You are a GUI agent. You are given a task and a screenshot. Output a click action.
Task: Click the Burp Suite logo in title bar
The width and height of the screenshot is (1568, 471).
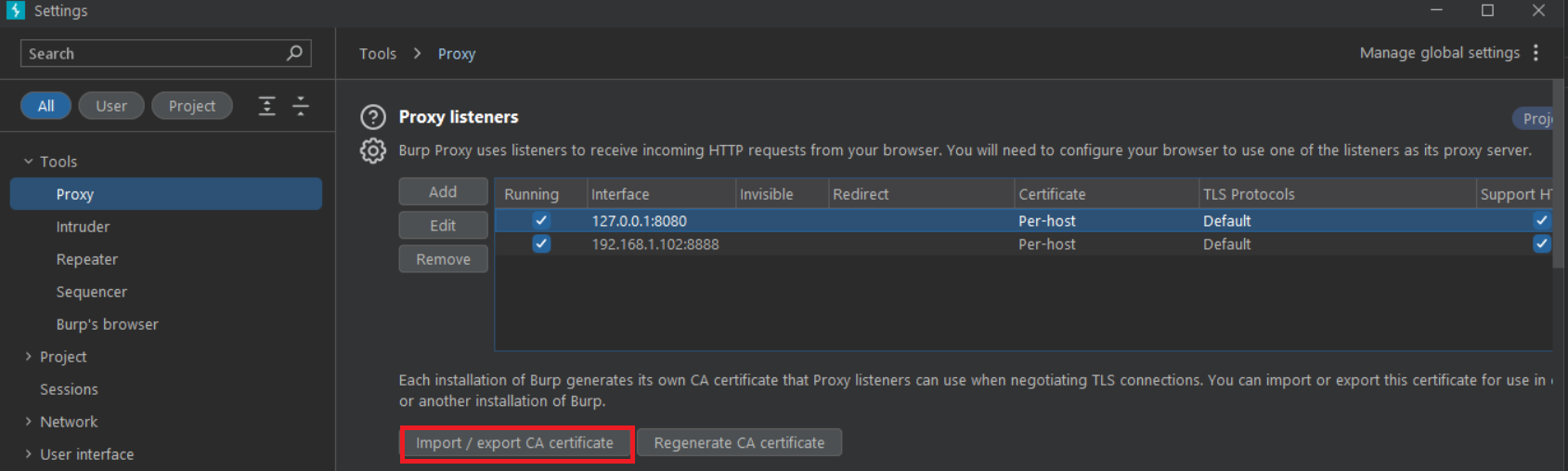(16, 10)
